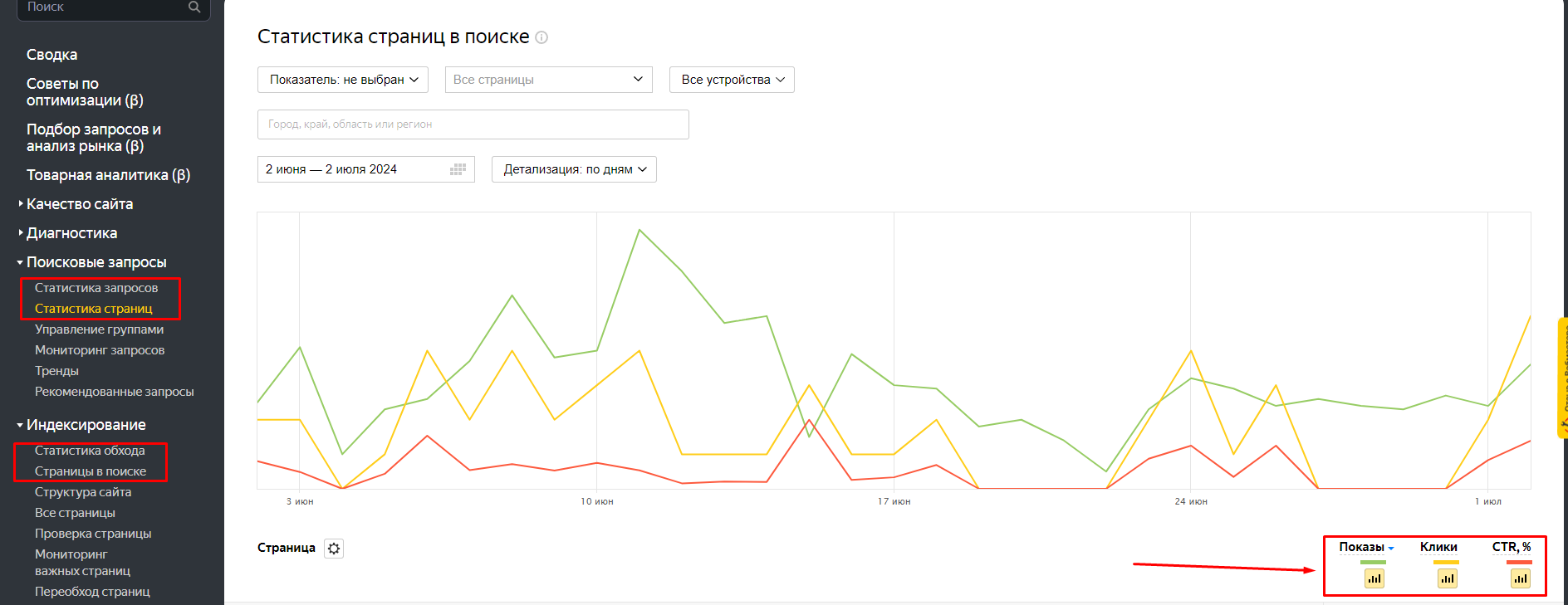Screen dimensions: 1568x605
Task: Open Подбор запросов и анализ рынка
Action: 94,138
